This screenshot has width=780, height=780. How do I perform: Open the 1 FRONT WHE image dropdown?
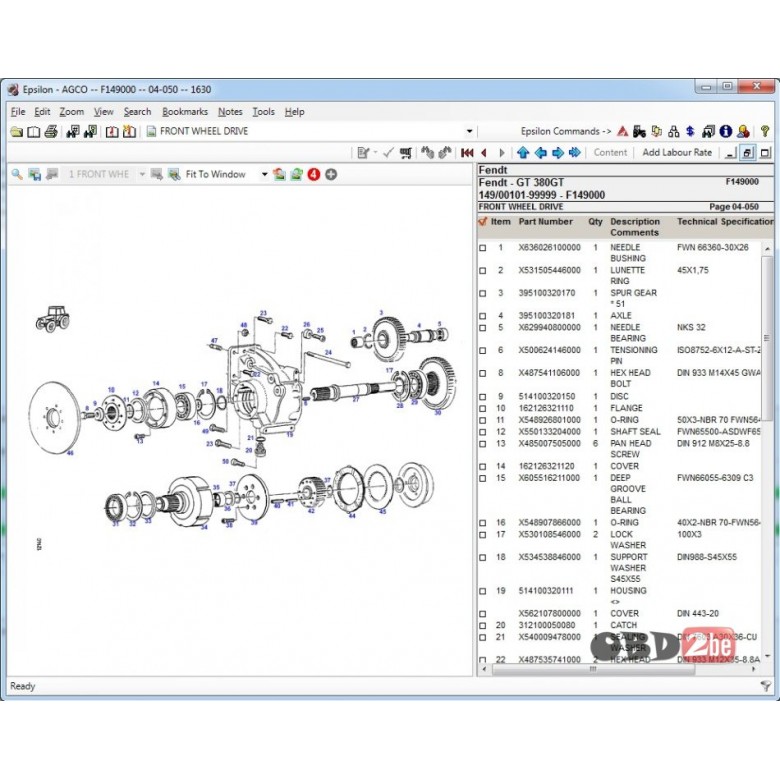click(142, 174)
